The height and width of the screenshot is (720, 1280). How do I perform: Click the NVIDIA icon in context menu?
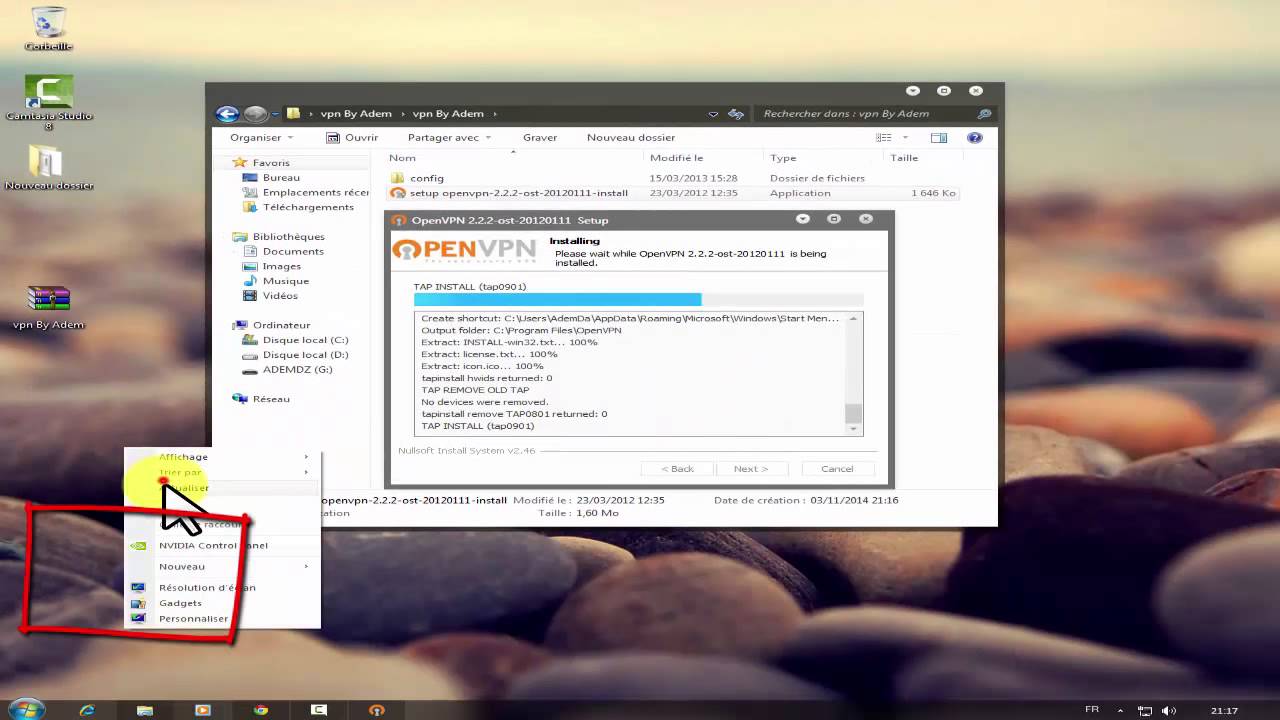click(139, 546)
